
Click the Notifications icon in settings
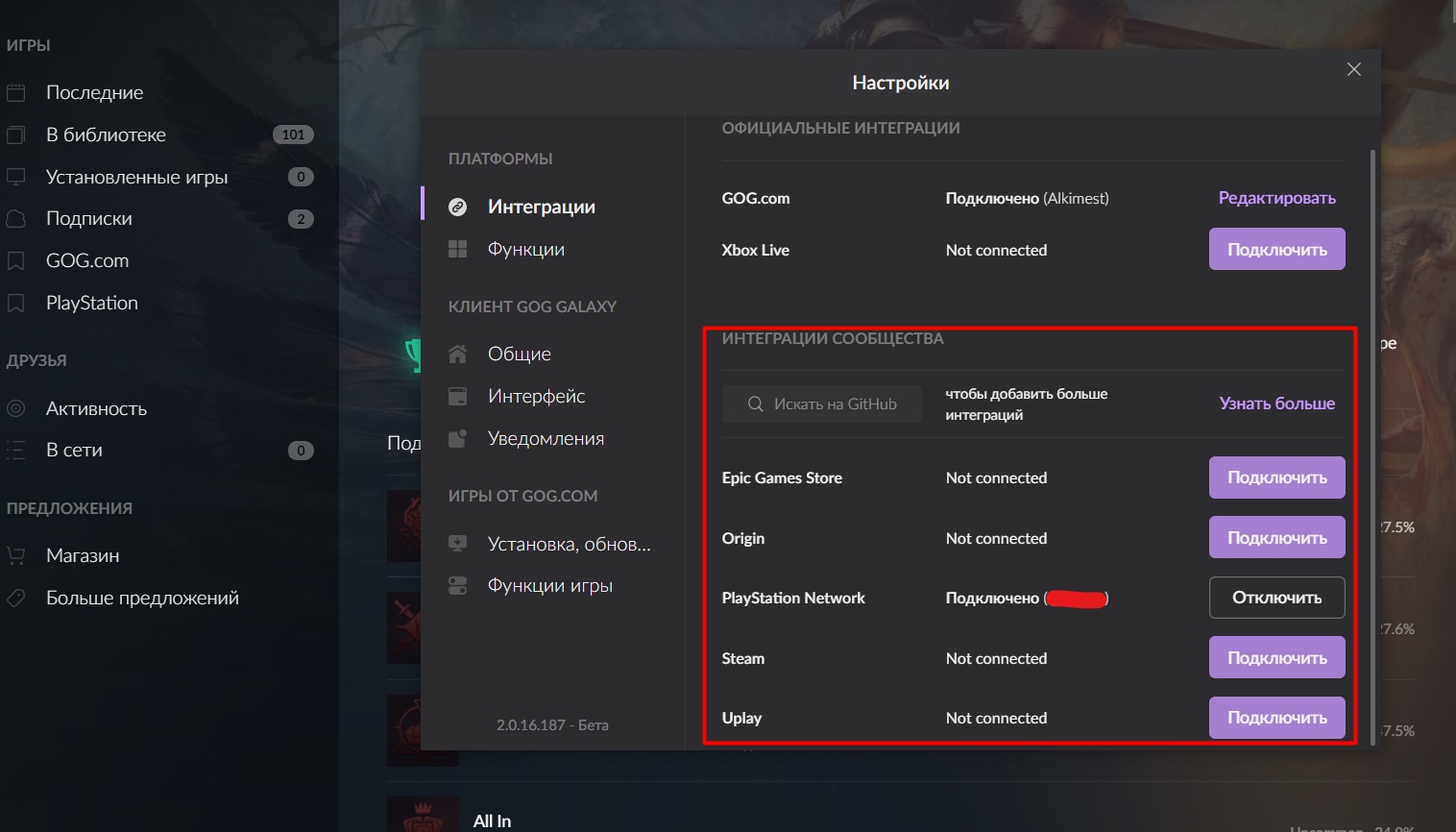[x=458, y=439]
